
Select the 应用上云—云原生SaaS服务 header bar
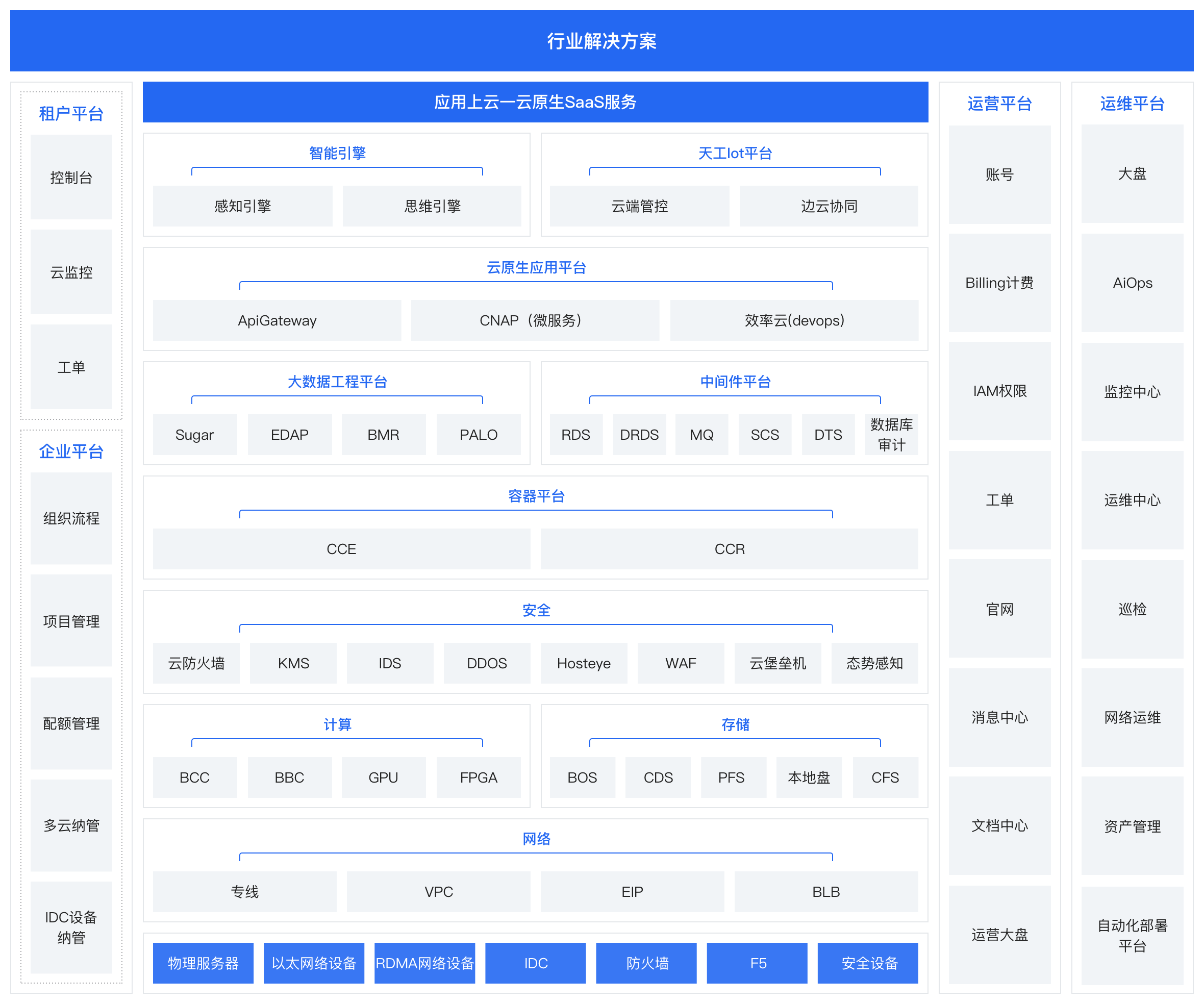point(535,102)
